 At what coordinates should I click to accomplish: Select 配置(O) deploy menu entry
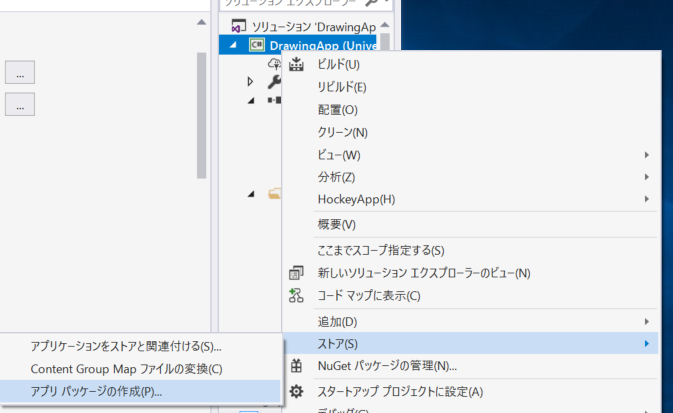click(471, 110)
